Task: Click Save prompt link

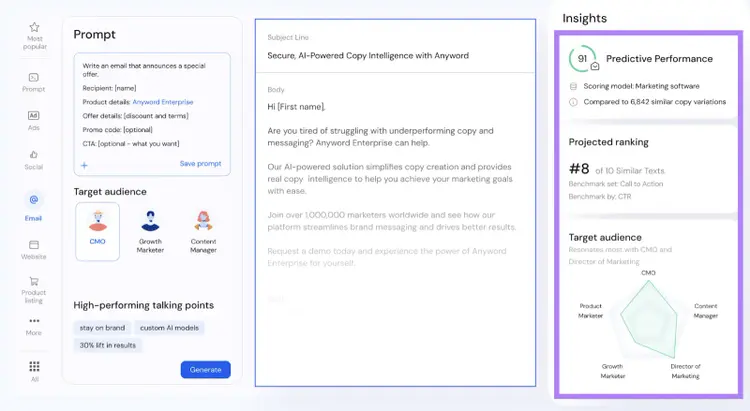Action: [x=200, y=164]
